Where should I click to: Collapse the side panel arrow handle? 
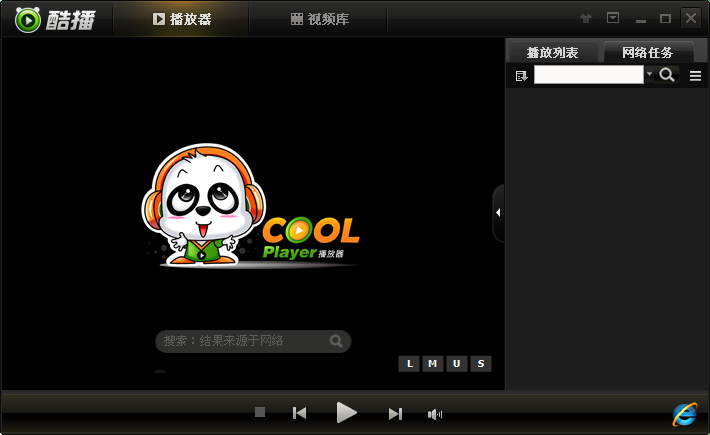click(498, 213)
